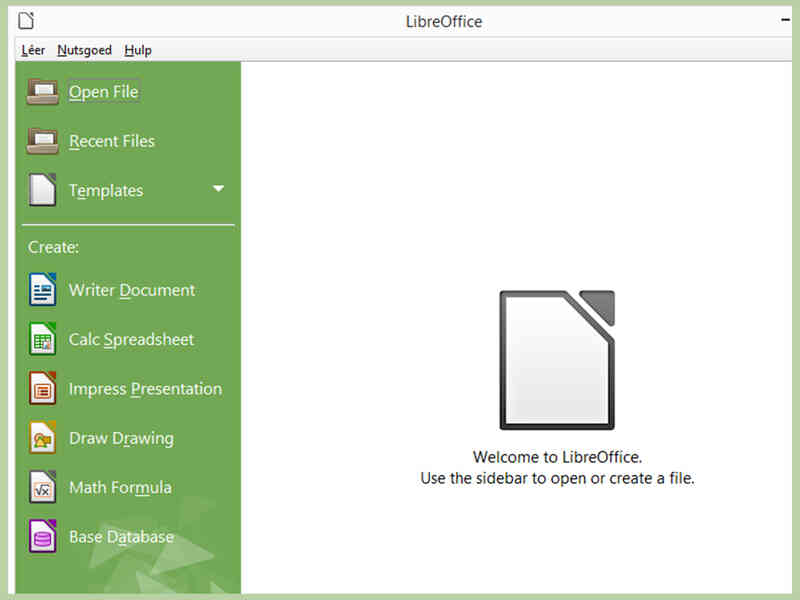Image resolution: width=800 pixels, height=600 pixels.
Task: Create a new Math Formula
Action: click(x=120, y=487)
